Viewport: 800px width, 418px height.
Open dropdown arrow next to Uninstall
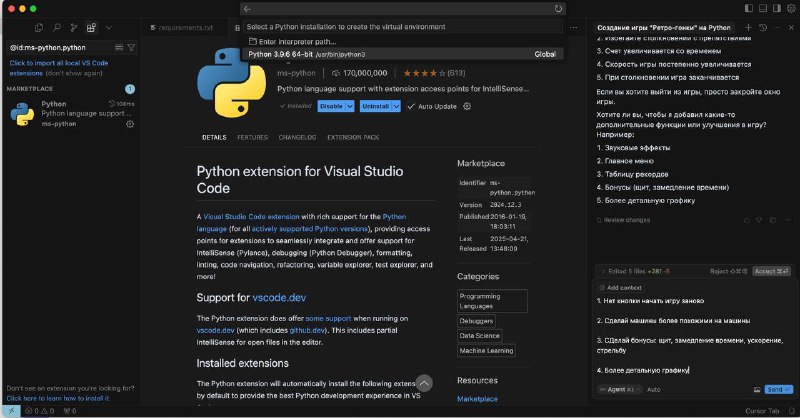click(396, 106)
